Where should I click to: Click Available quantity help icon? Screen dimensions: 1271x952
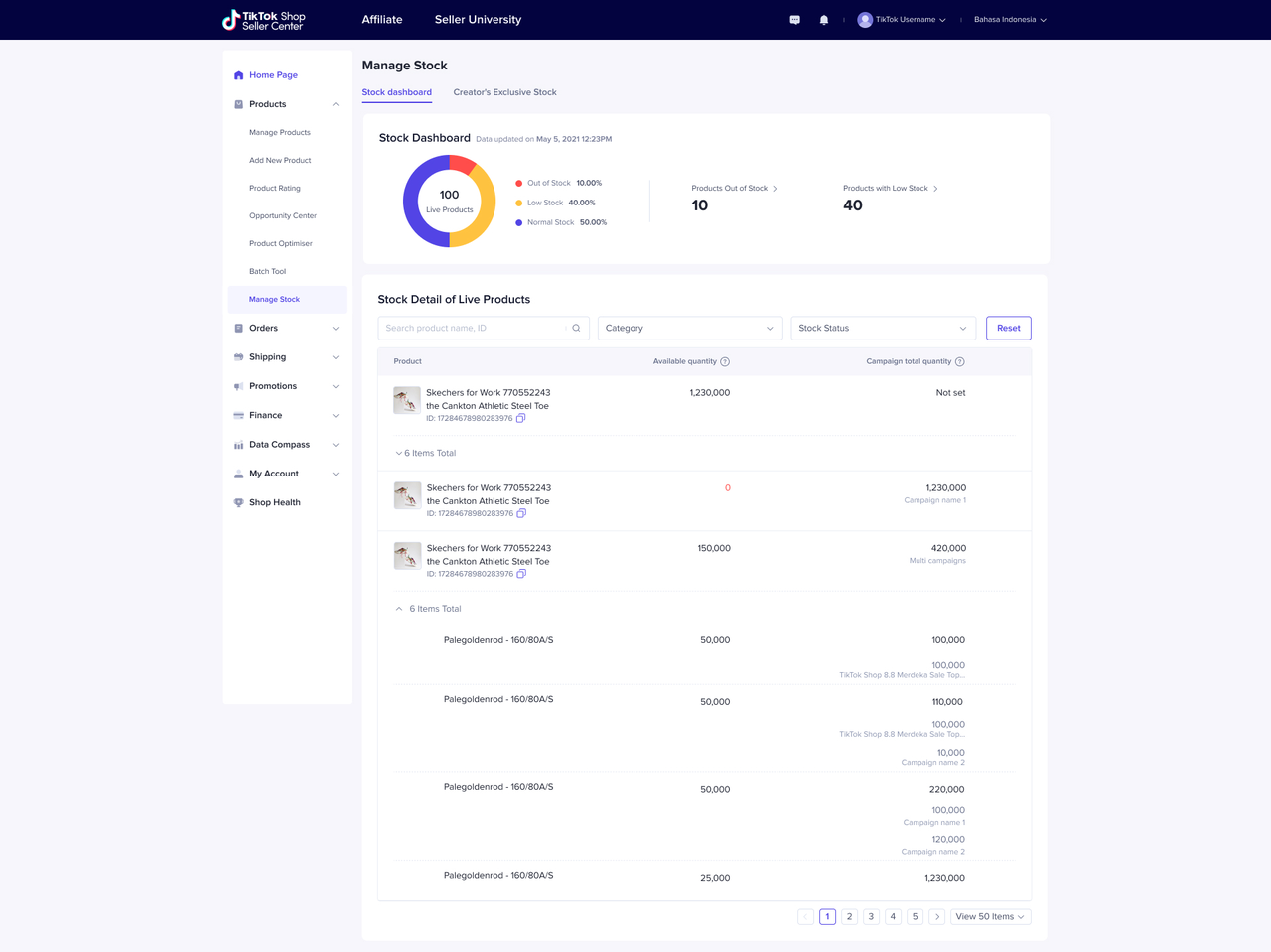[x=725, y=361]
